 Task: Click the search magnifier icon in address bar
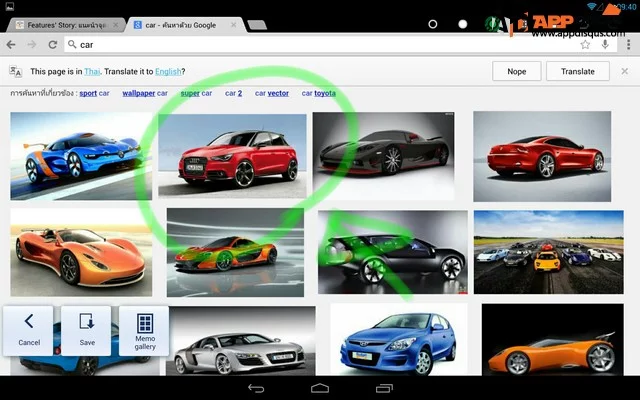(x=72, y=44)
